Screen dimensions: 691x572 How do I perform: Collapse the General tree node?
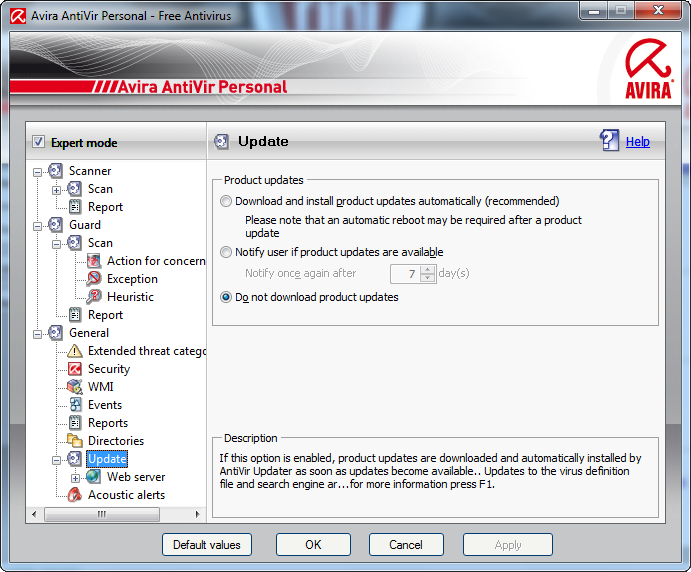click(37, 333)
